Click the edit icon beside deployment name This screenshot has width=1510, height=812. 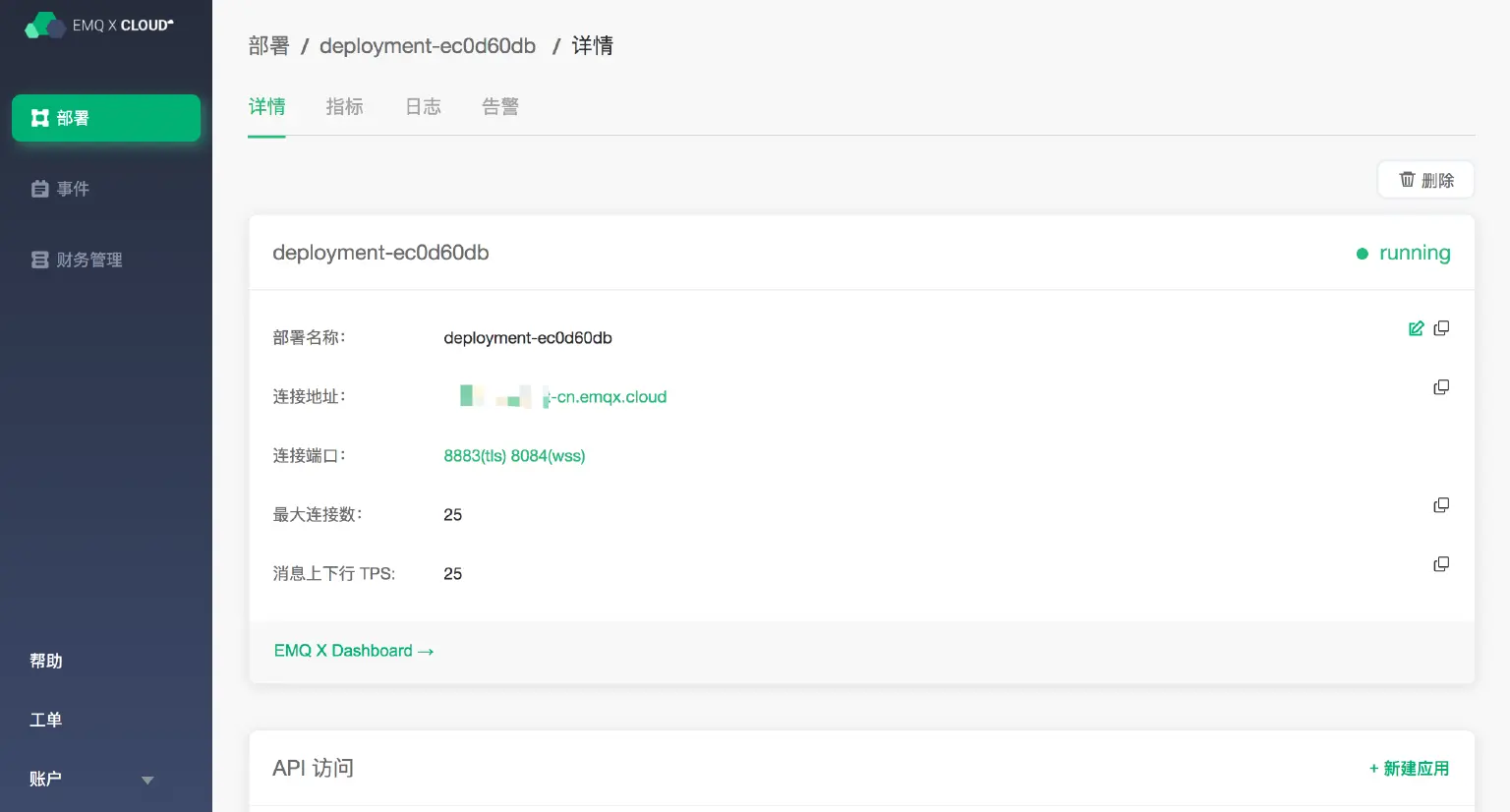pyautogui.click(x=1416, y=328)
